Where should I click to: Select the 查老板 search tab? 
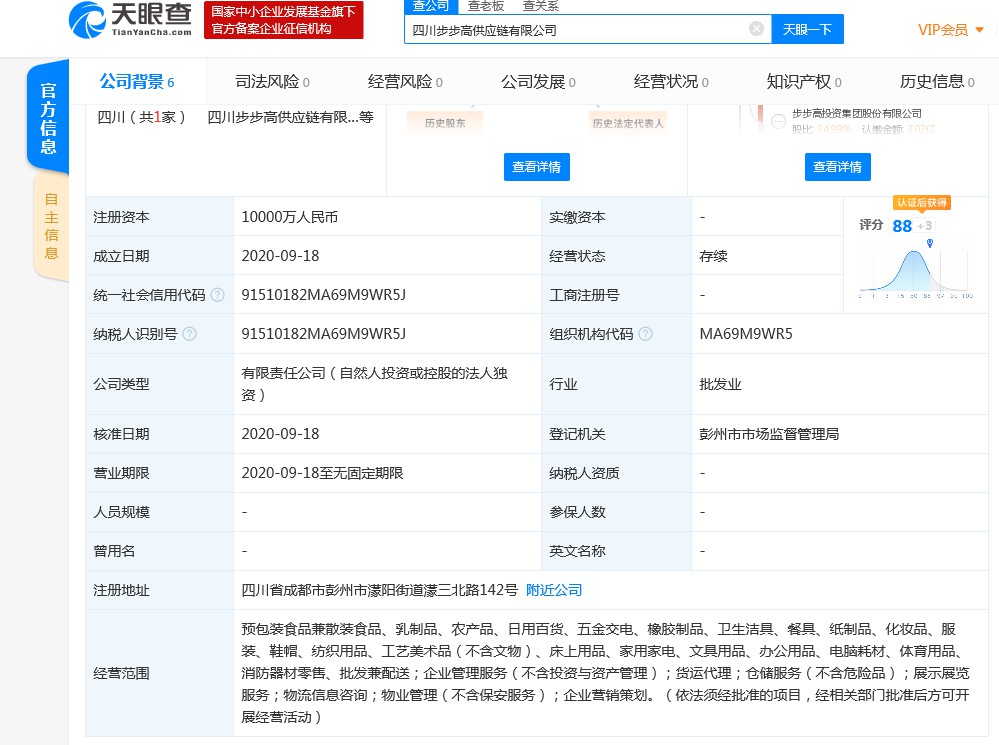(485, 6)
